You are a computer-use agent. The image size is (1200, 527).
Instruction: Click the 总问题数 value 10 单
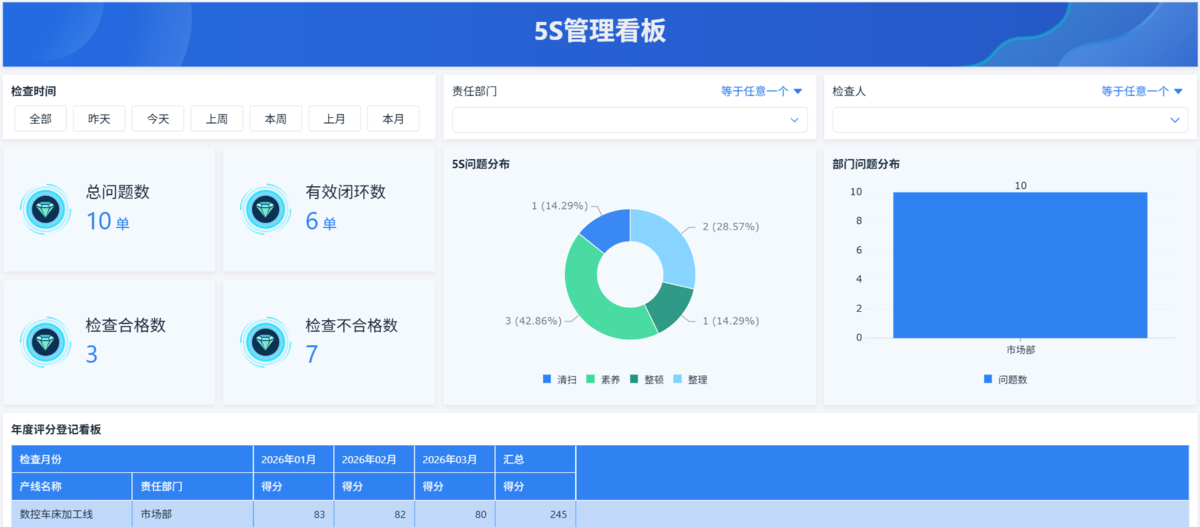(107, 222)
